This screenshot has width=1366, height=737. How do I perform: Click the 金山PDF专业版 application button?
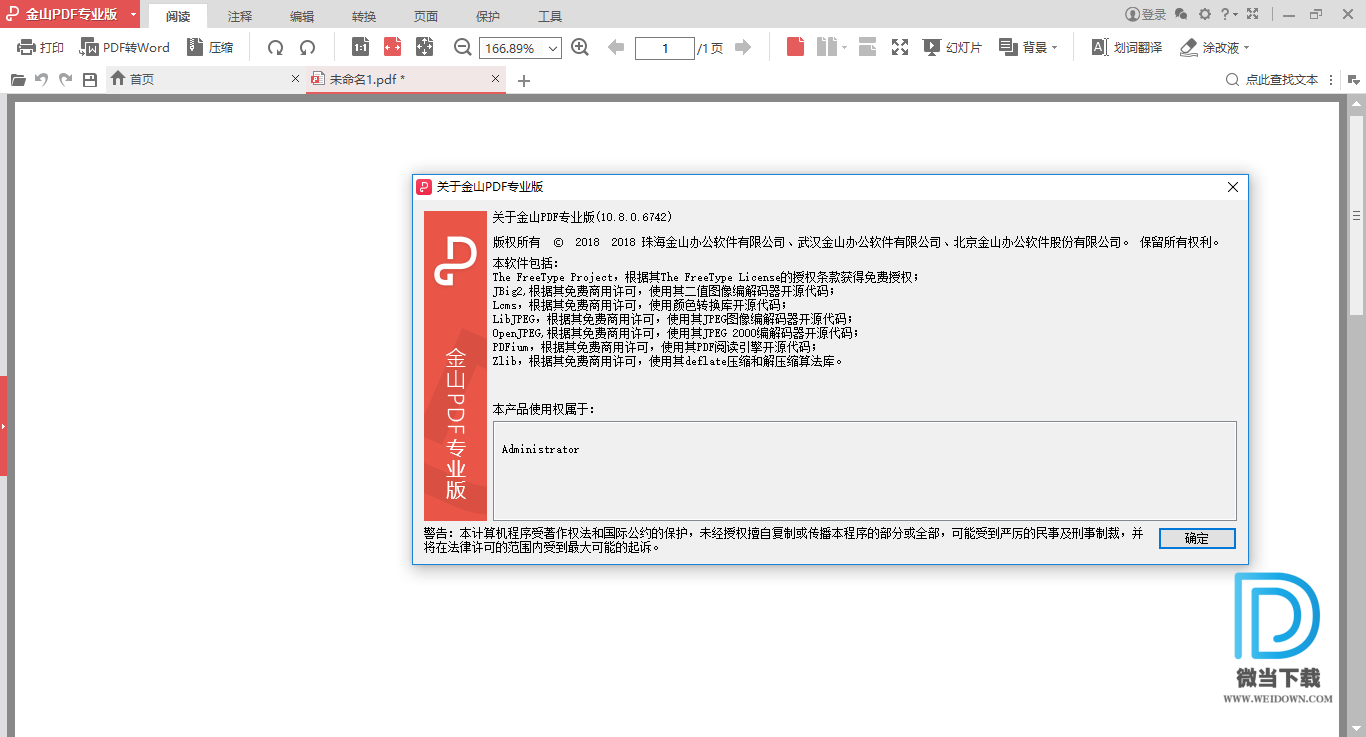(62, 14)
